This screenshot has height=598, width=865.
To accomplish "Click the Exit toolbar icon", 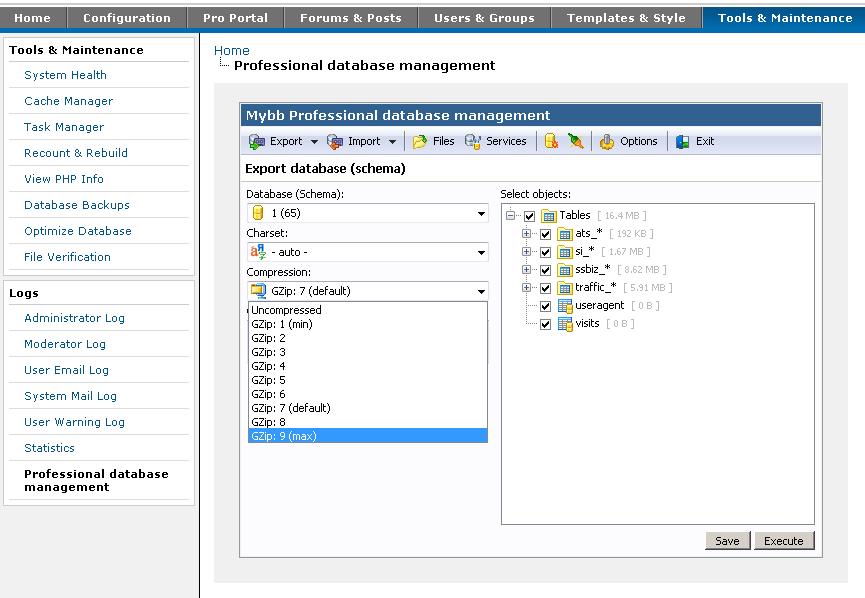I will tap(683, 142).
